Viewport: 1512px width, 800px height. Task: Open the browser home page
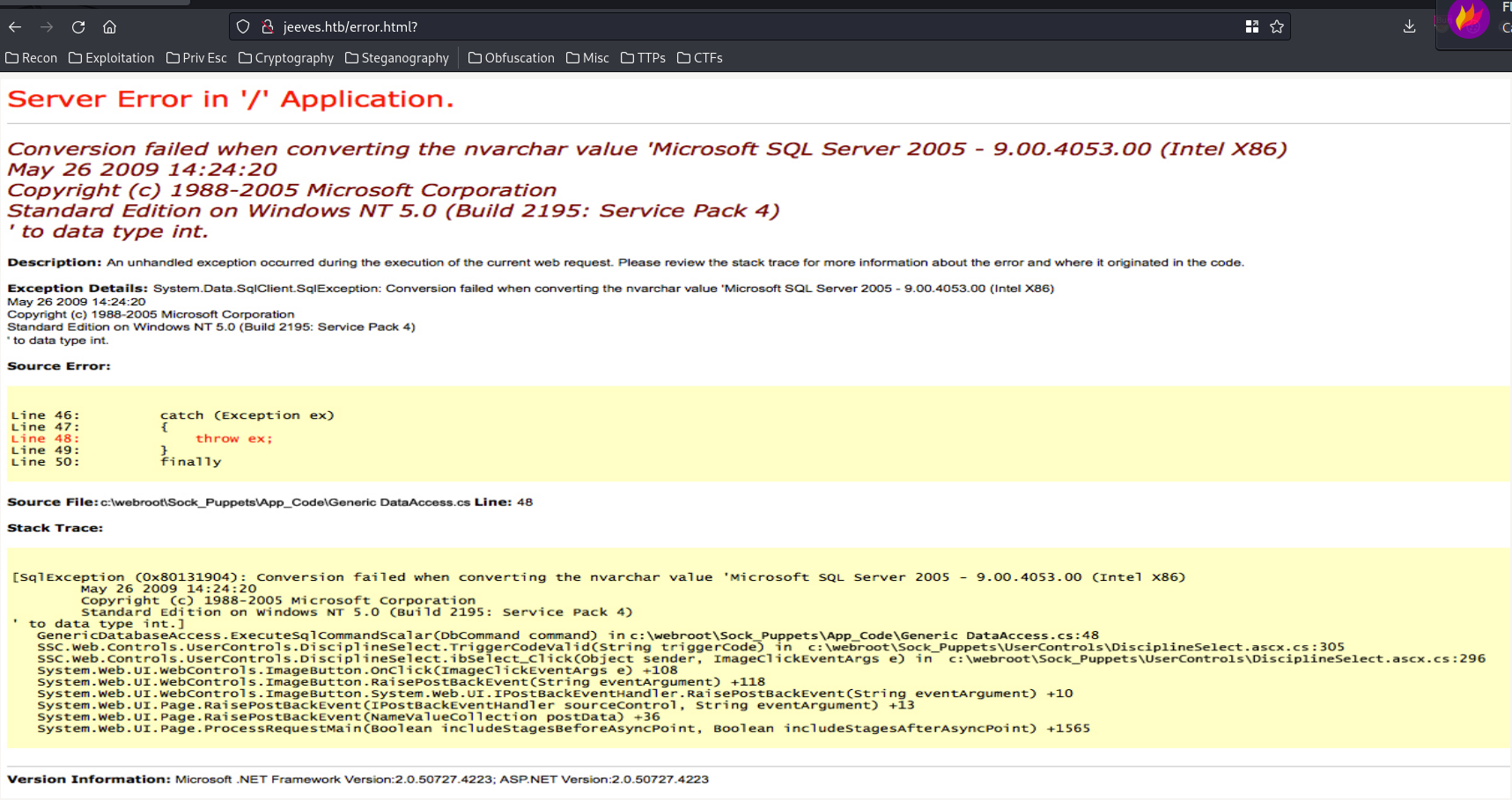(110, 27)
